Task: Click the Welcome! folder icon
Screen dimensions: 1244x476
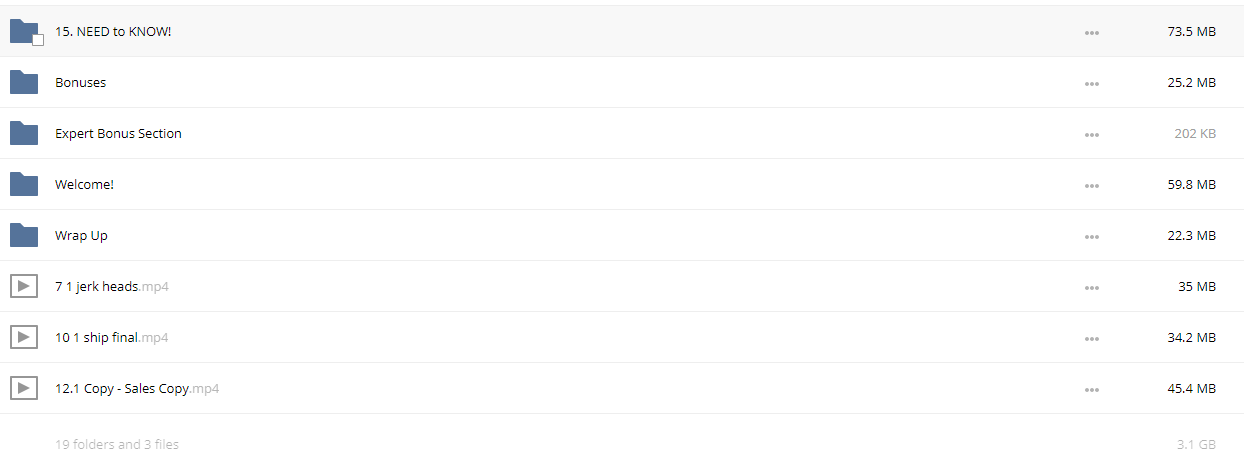Action: [x=23, y=184]
